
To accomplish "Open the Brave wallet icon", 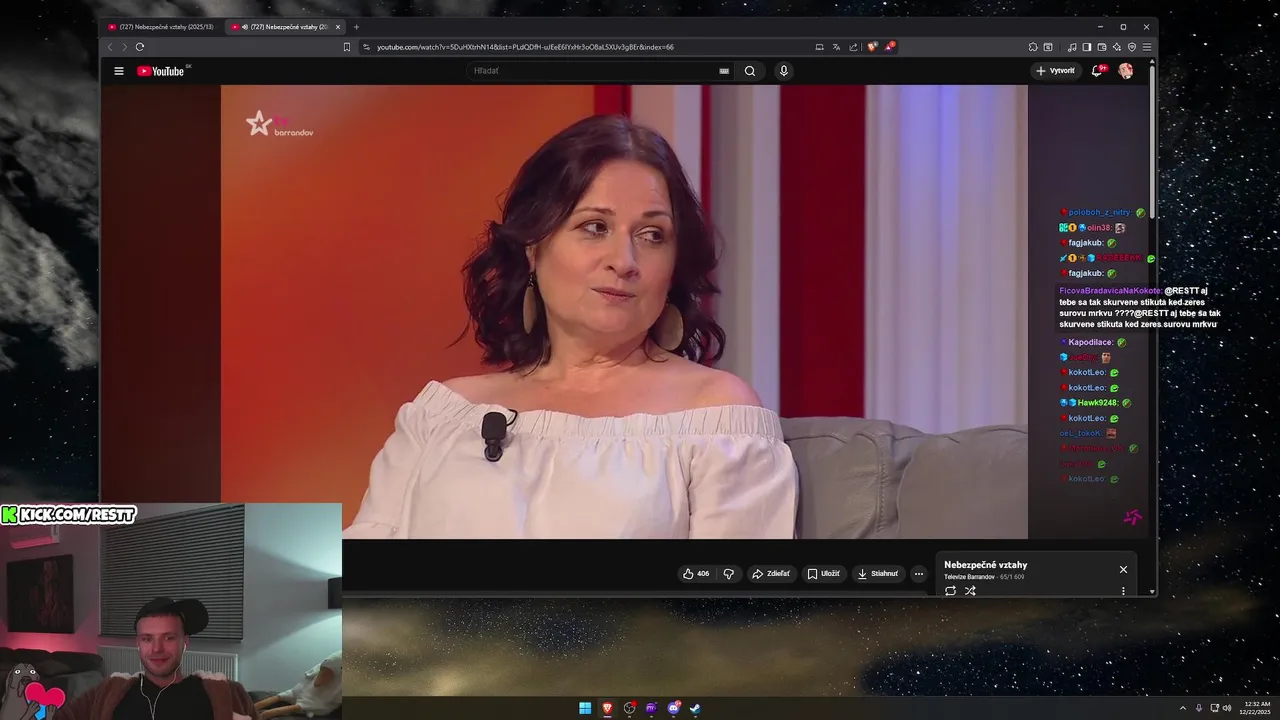I will click(1102, 47).
